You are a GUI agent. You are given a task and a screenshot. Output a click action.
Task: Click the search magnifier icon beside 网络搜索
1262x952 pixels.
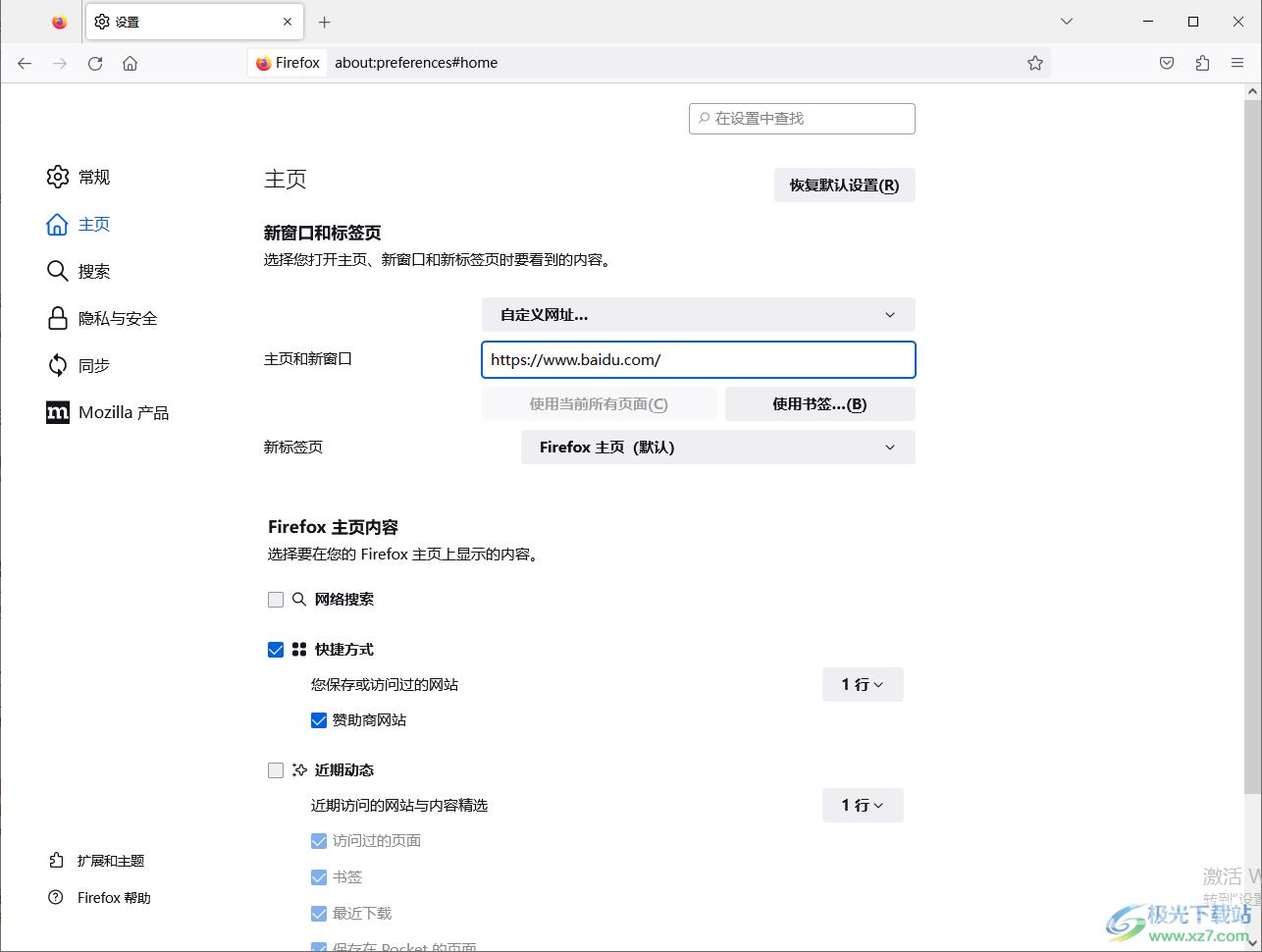point(299,599)
